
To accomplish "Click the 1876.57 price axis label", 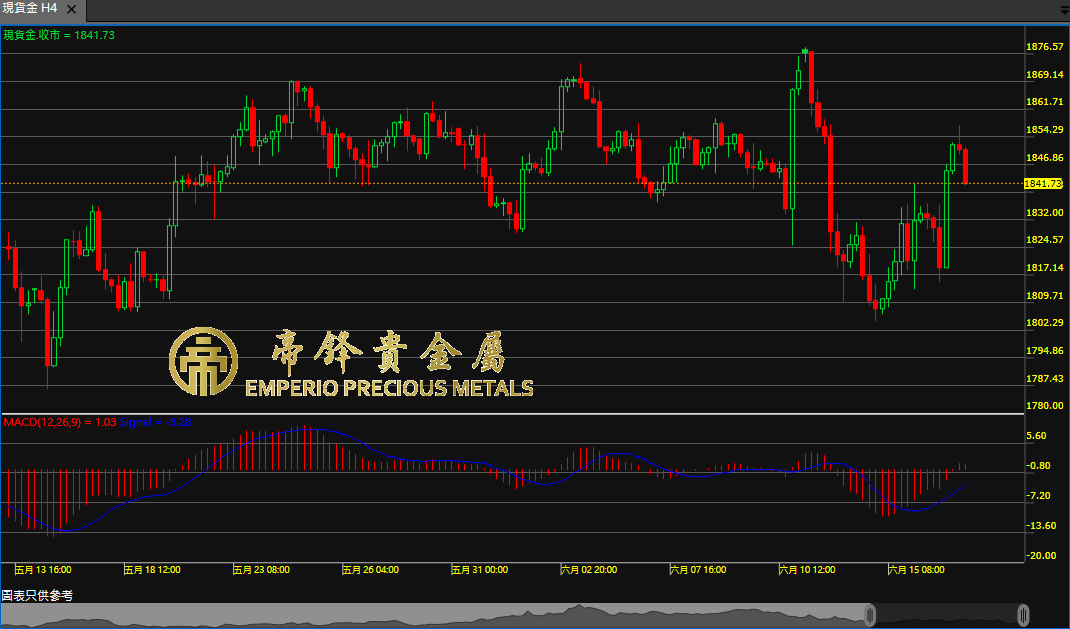I will (x=1045, y=46).
